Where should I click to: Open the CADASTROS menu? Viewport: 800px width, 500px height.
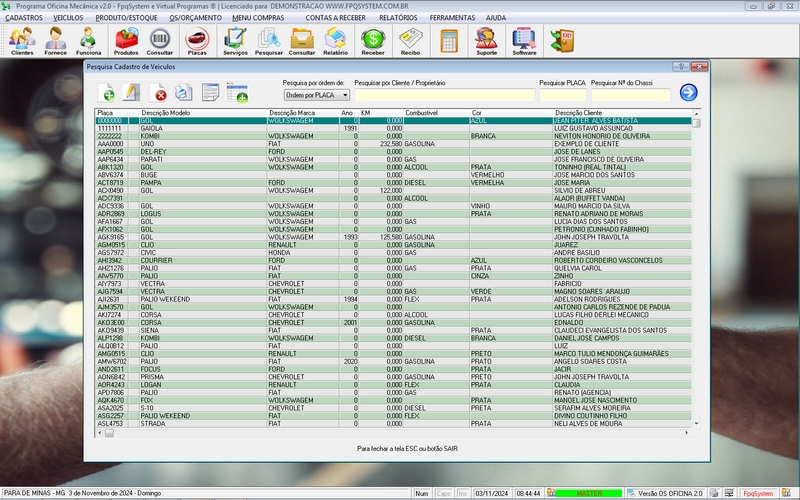[23, 18]
